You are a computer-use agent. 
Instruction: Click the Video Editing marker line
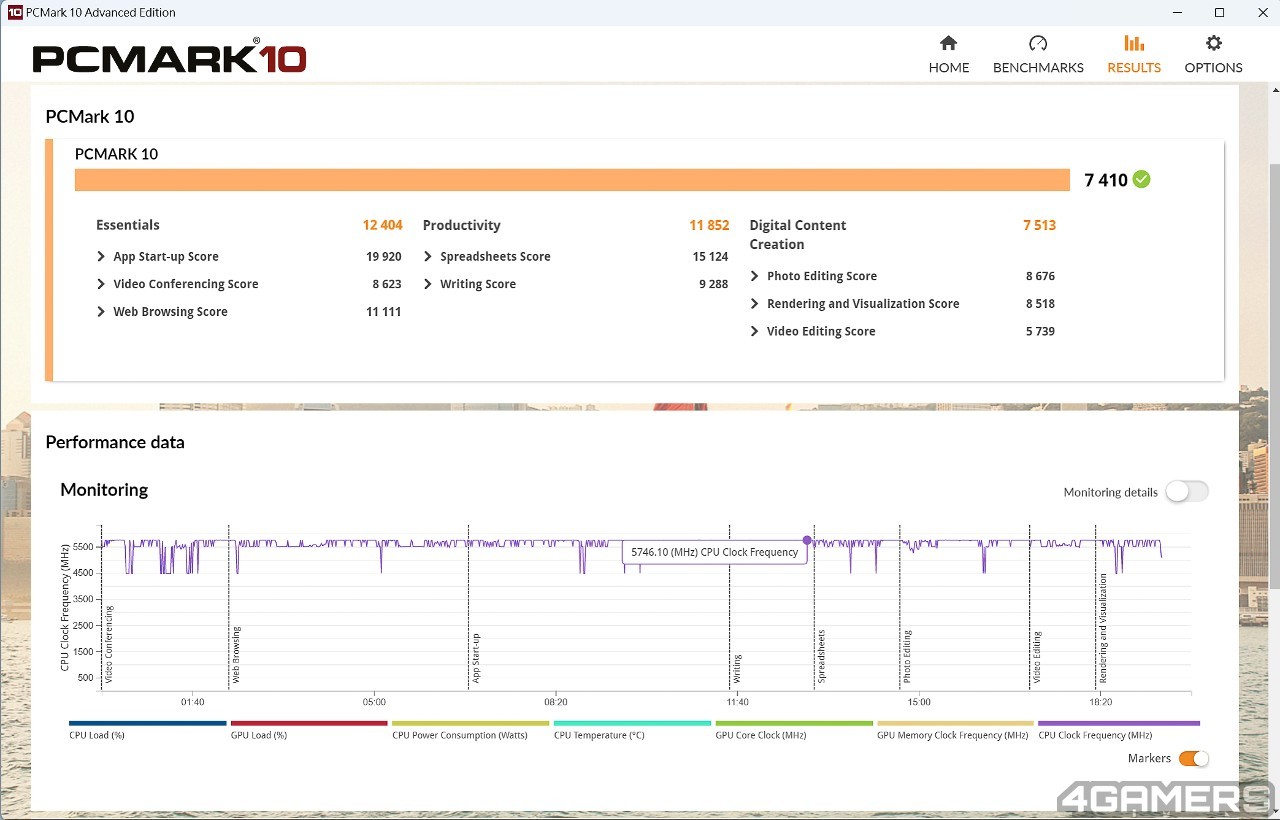(1030, 607)
